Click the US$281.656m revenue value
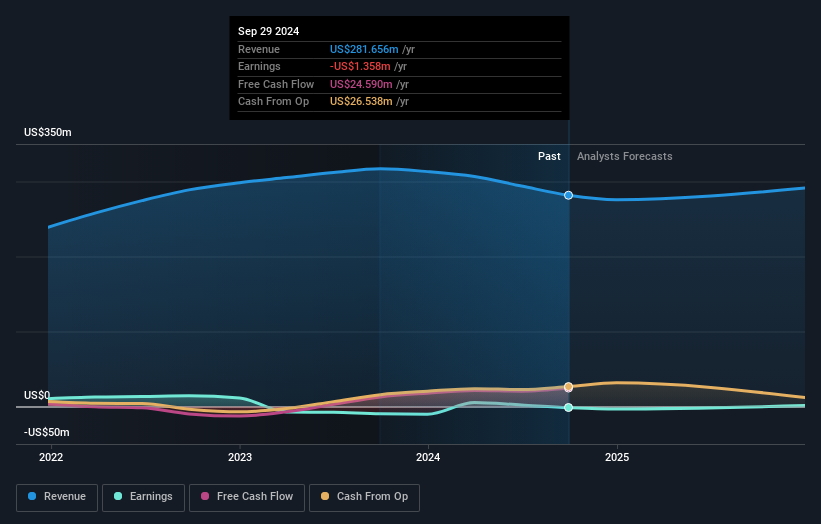 point(364,49)
